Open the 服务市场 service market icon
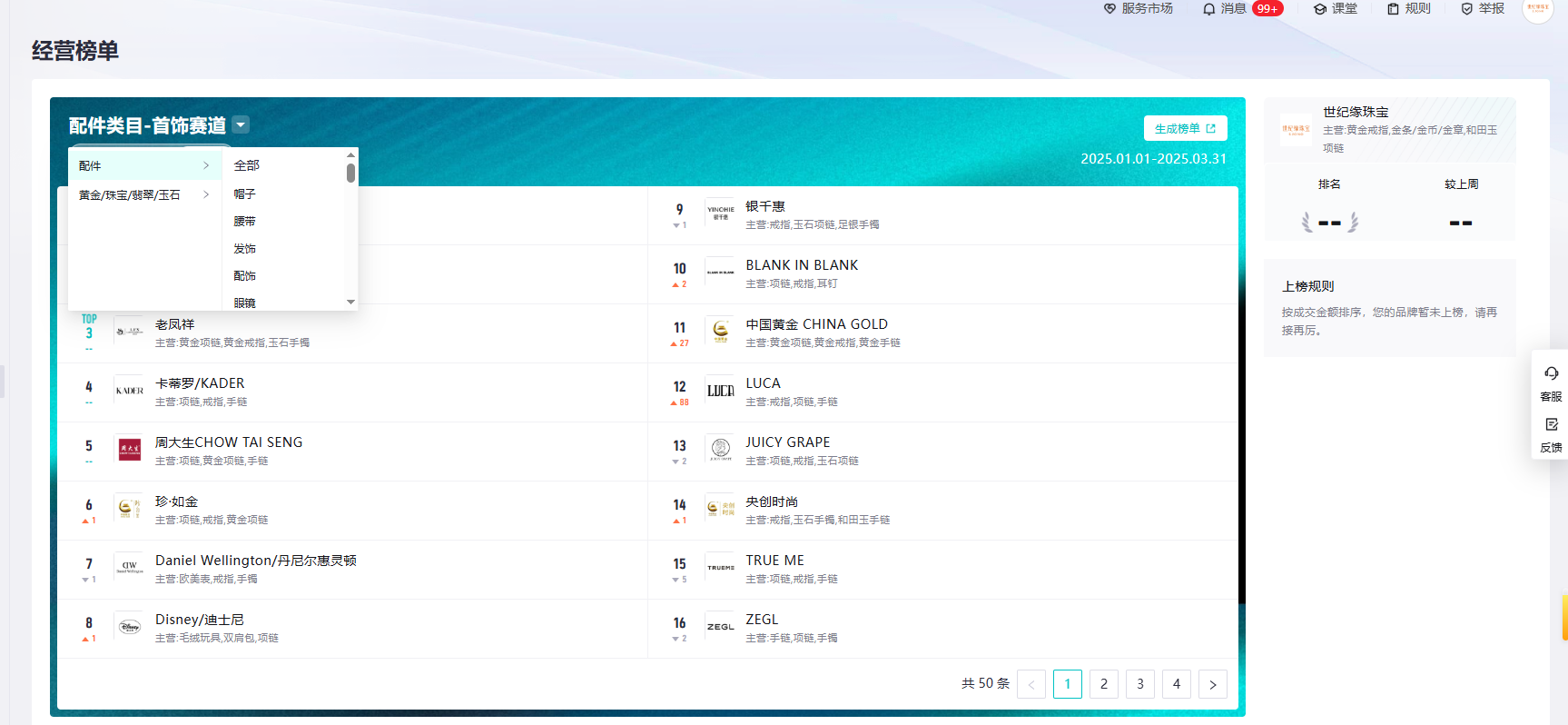Image resolution: width=1568 pixels, height=725 pixels. [1109, 9]
